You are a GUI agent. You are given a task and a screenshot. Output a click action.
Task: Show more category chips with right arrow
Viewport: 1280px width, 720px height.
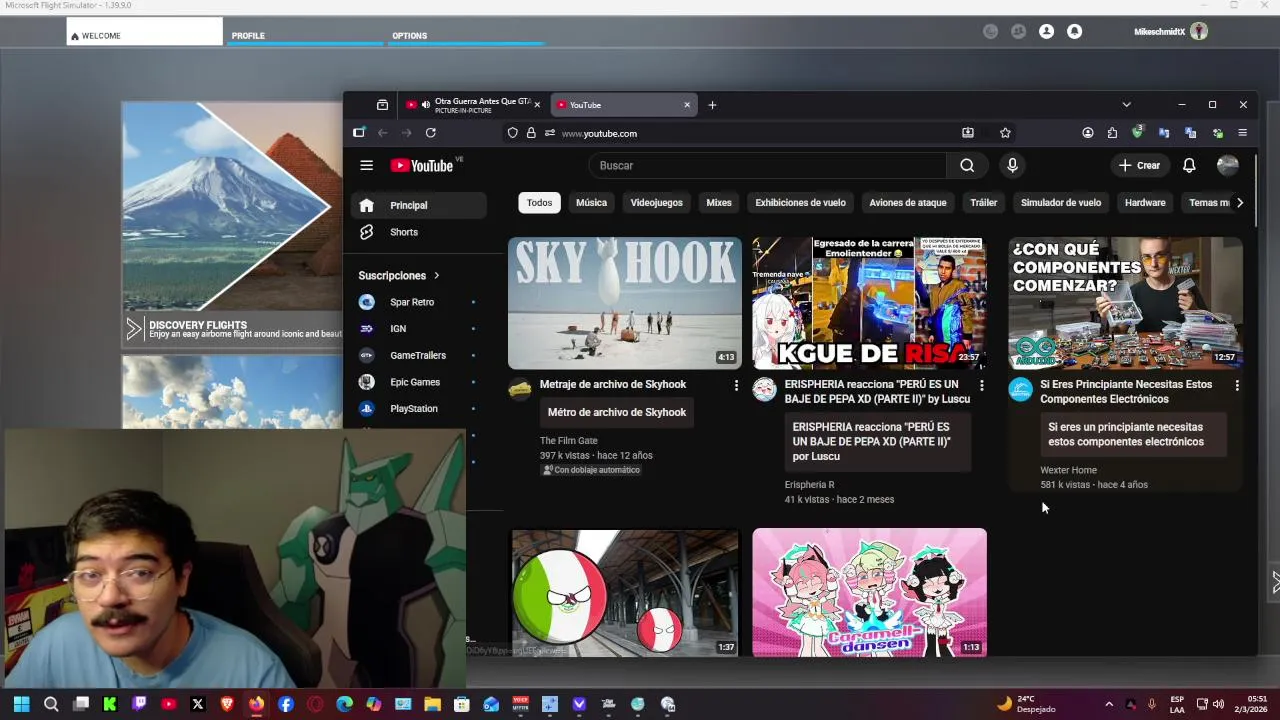click(x=1240, y=203)
